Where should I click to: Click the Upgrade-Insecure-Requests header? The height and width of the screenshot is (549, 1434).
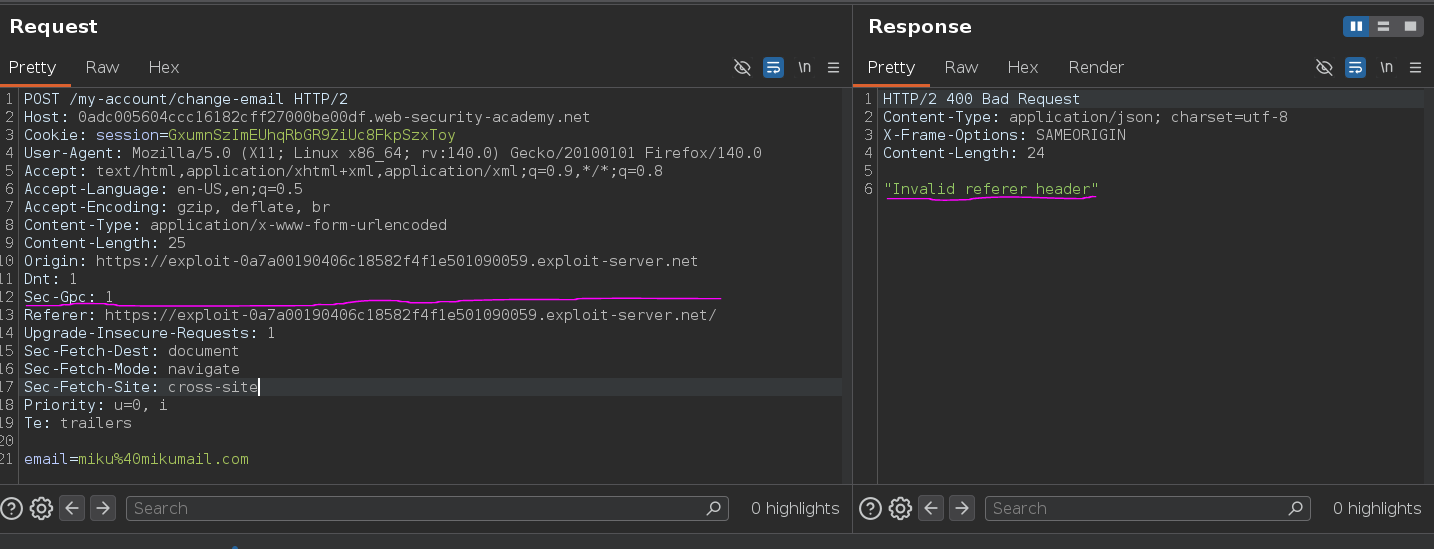tap(150, 333)
